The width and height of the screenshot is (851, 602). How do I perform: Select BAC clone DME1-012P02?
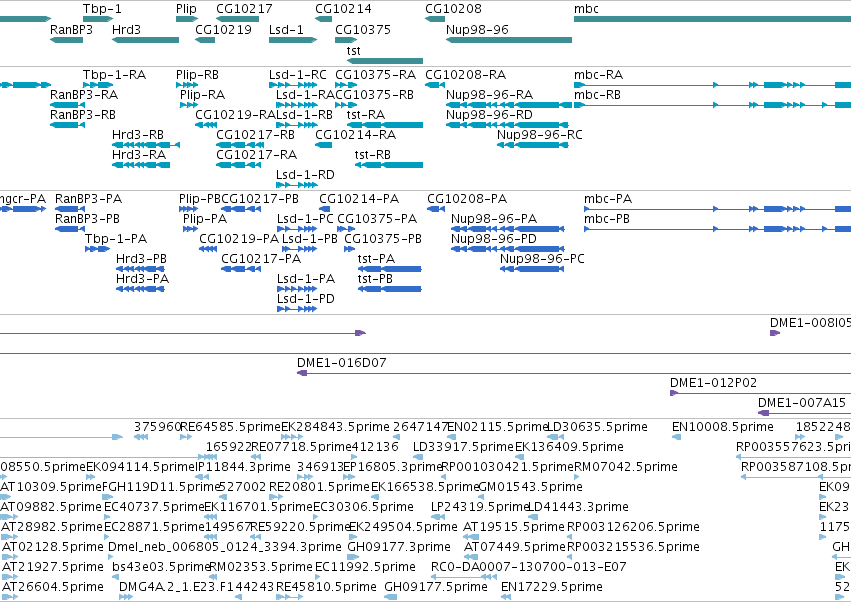click(x=713, y=383)
